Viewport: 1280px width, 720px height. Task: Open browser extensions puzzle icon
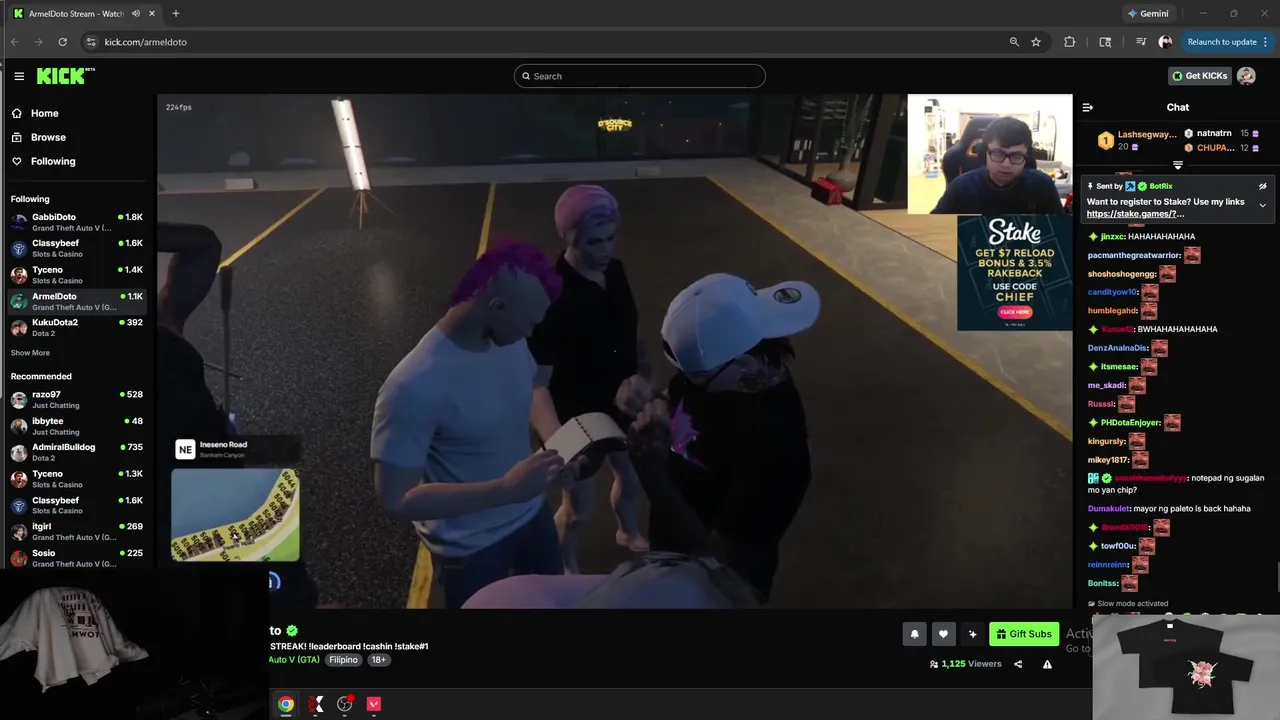pos(1070,42)
